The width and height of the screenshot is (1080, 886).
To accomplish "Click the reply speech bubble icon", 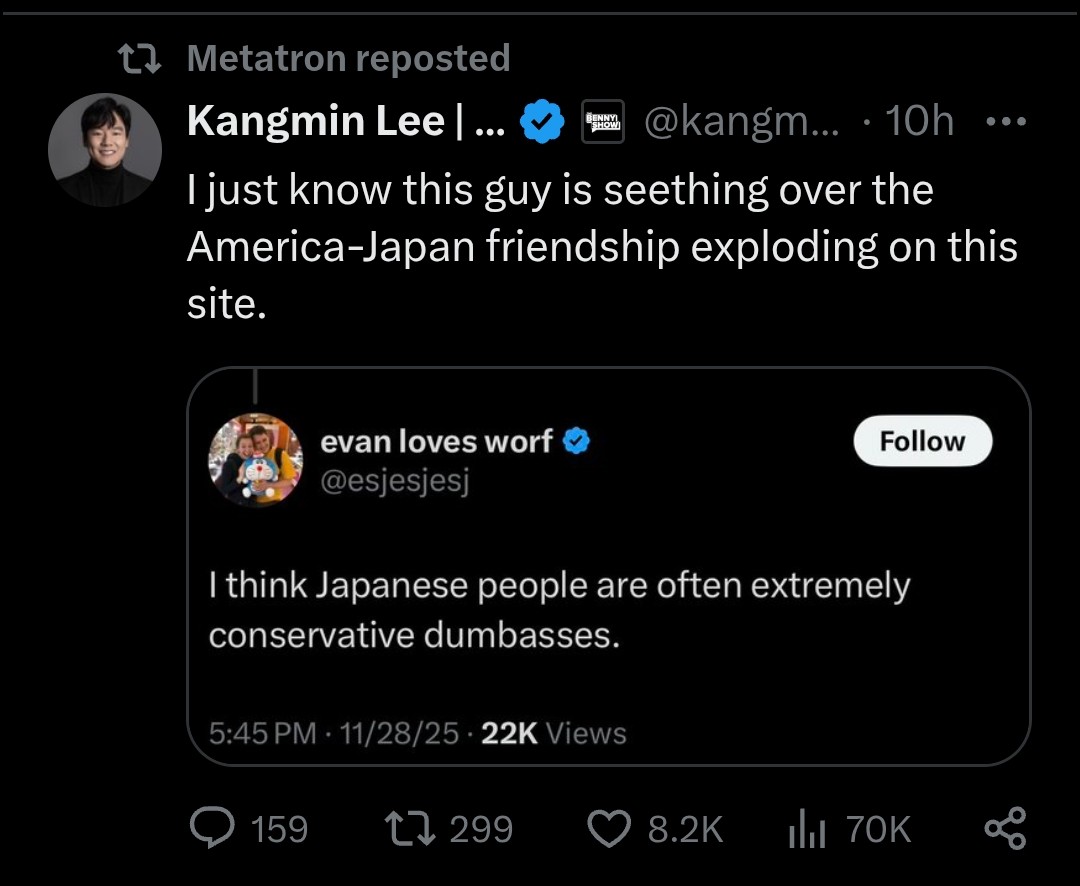I will coord(211,829).
